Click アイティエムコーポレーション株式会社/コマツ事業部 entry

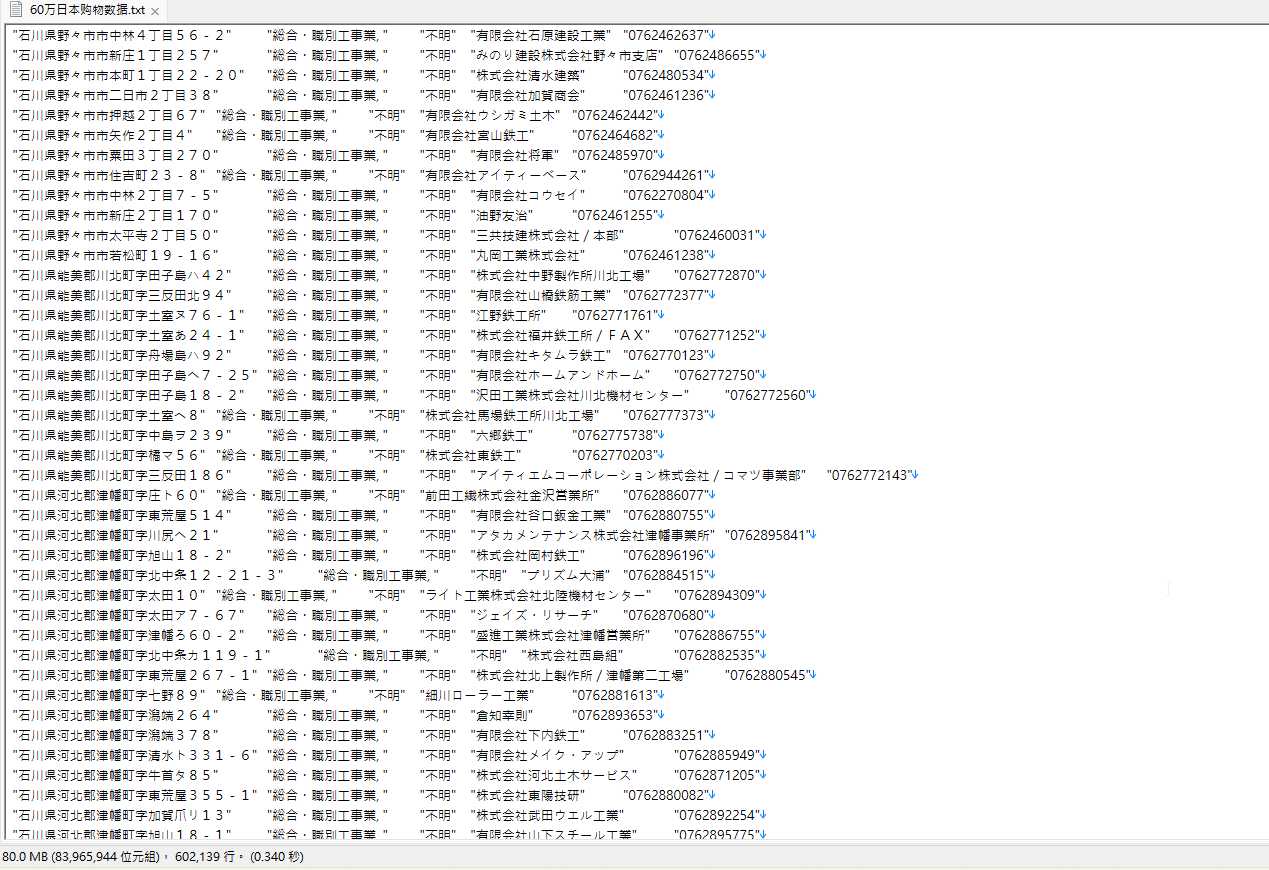pos(638,475)
